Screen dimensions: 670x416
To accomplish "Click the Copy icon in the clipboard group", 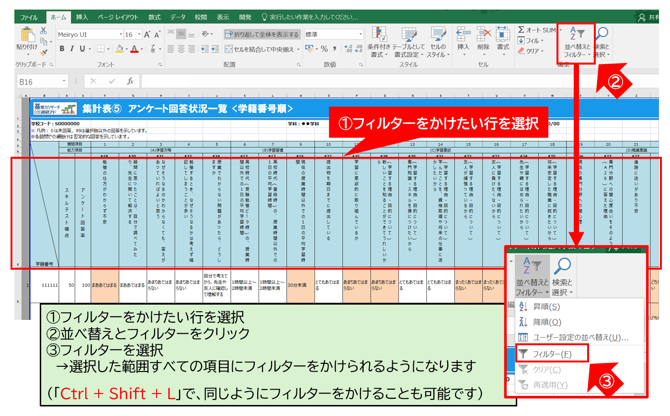I will click(x=43, y=42).
